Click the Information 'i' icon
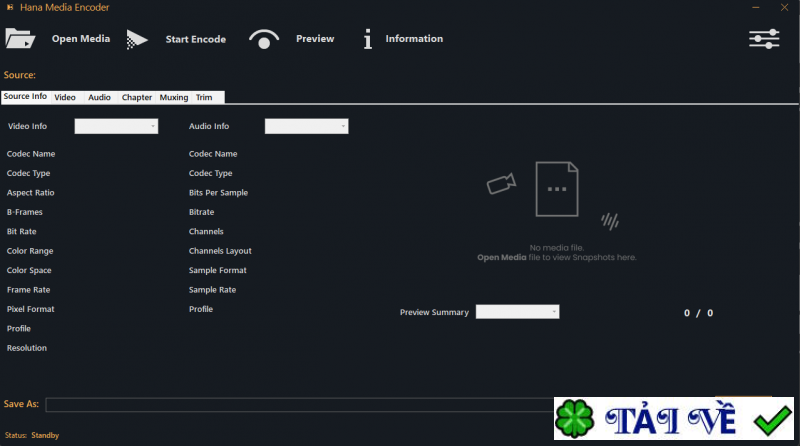 pyautogui.click(x=367, y=39)
